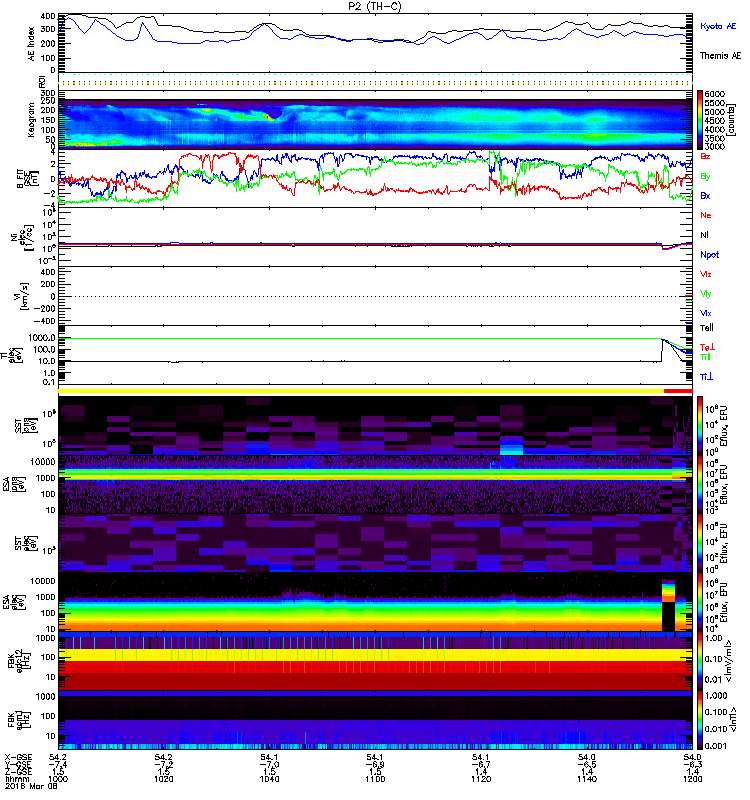The width and height of the screenshot is (750, 800).
Task: Select the blue Vix velocity legend label
Action: [x=706, y=313]
